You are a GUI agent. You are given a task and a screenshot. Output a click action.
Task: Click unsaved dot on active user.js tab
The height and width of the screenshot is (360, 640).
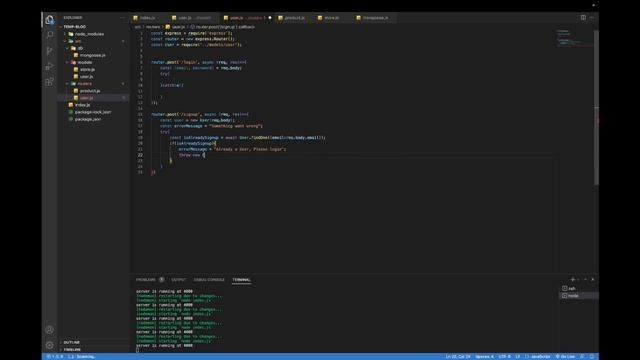click(270, 18)
